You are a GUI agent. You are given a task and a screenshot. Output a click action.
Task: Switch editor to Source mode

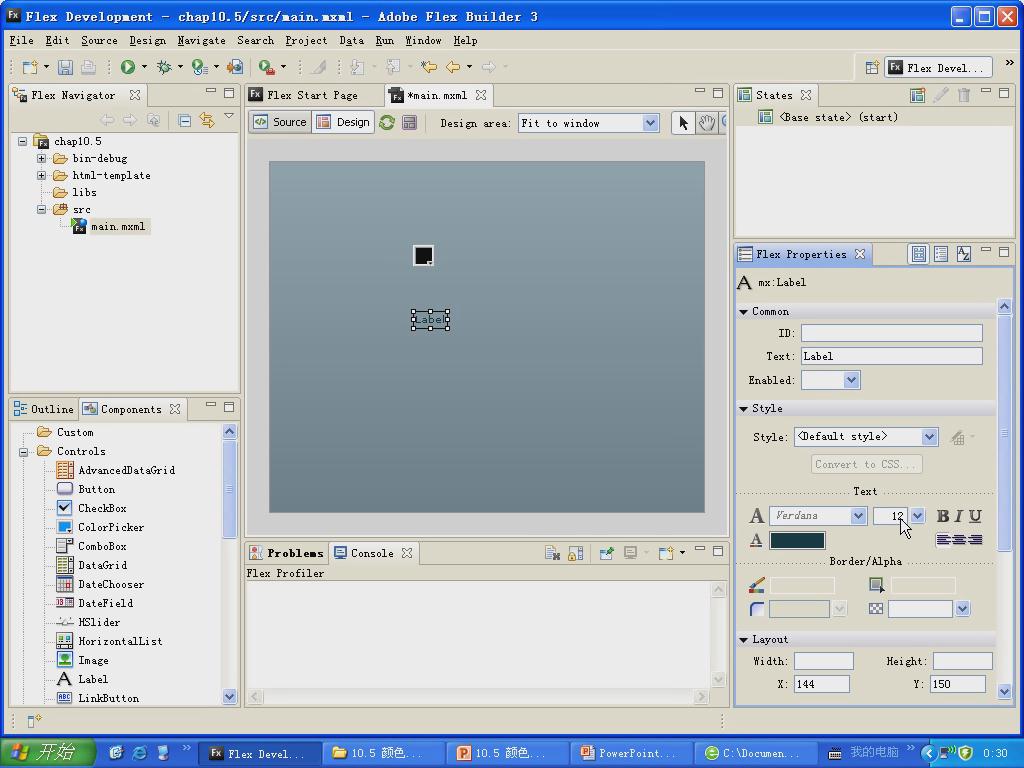pyautogui.click(x=280, y=122)
